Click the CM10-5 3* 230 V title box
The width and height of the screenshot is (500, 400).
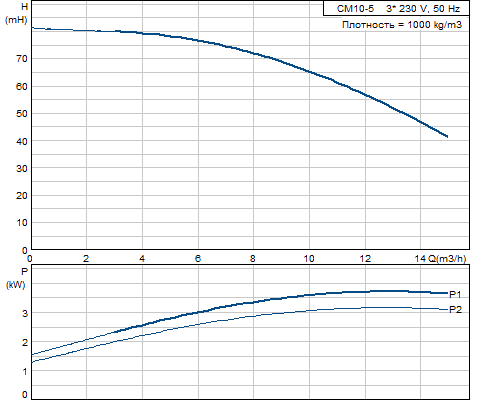pyautogui.click(x=396, y=8)
